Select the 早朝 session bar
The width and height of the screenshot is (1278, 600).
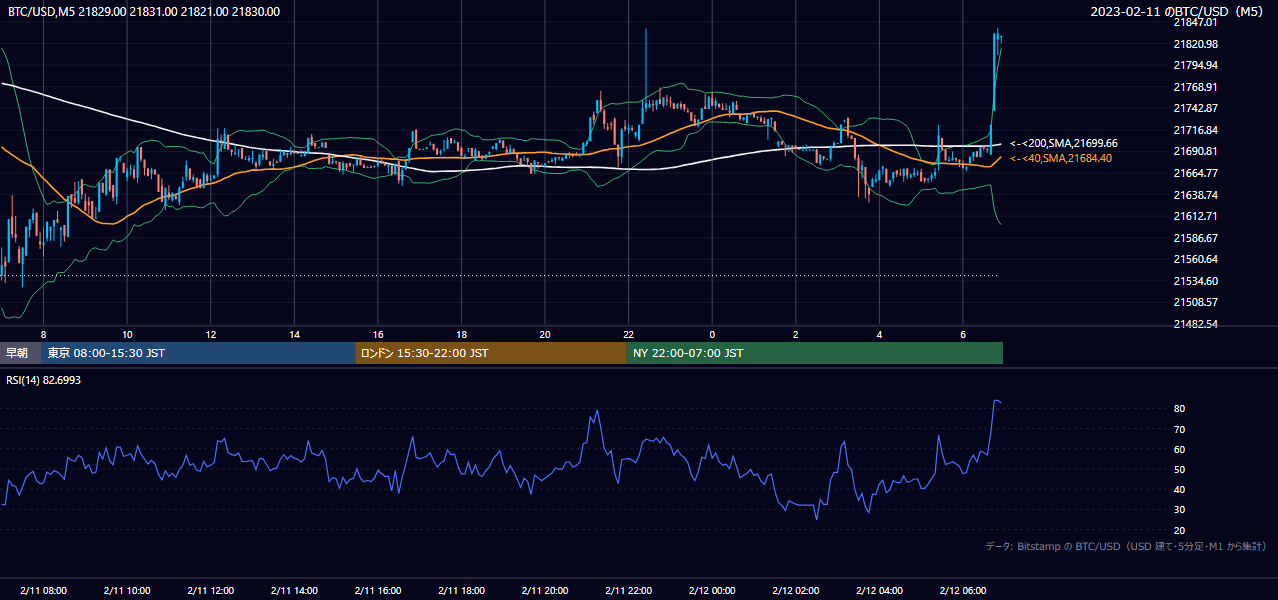pyautogui.click(x=20, y=353)
